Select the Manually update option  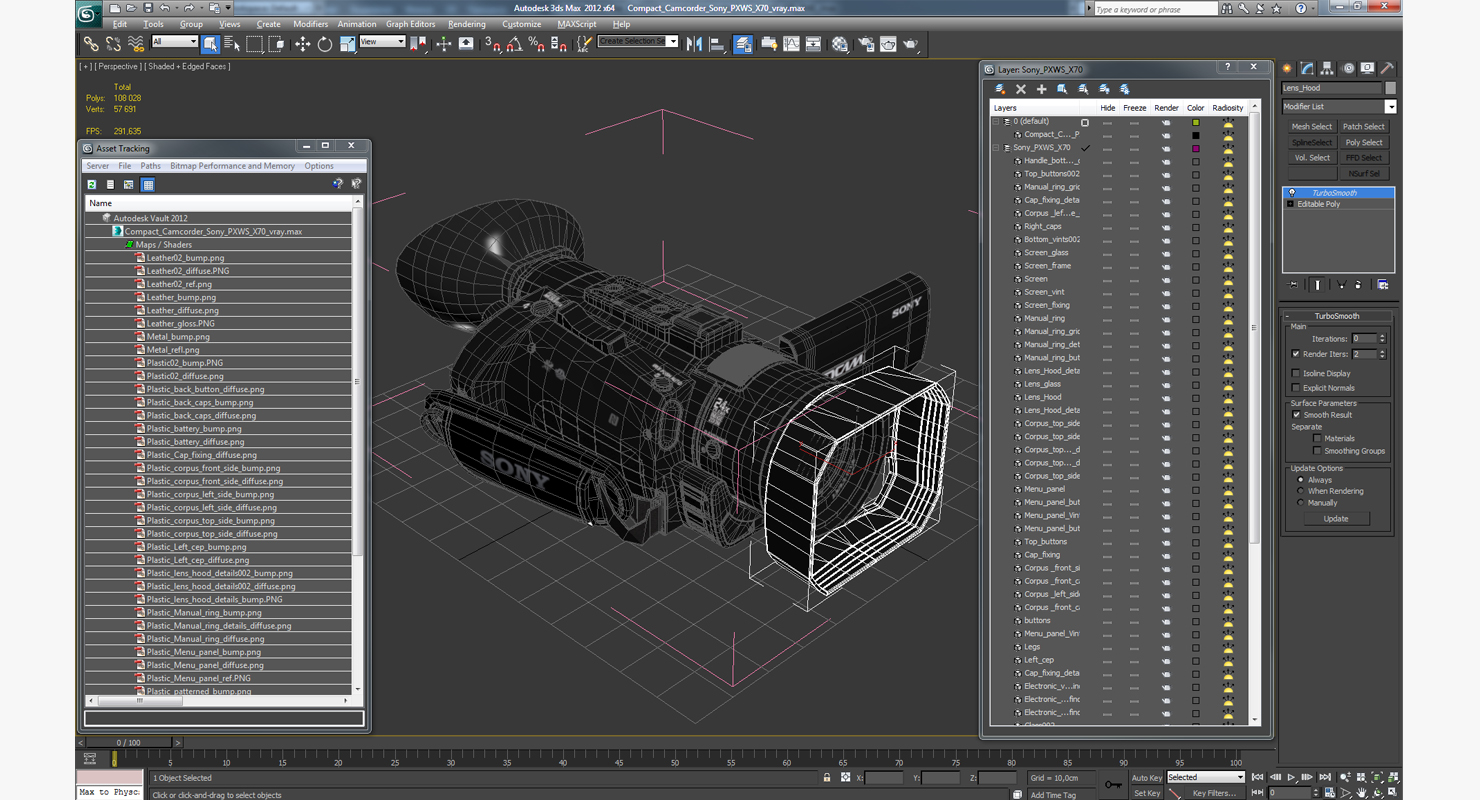pos(1300,503)
